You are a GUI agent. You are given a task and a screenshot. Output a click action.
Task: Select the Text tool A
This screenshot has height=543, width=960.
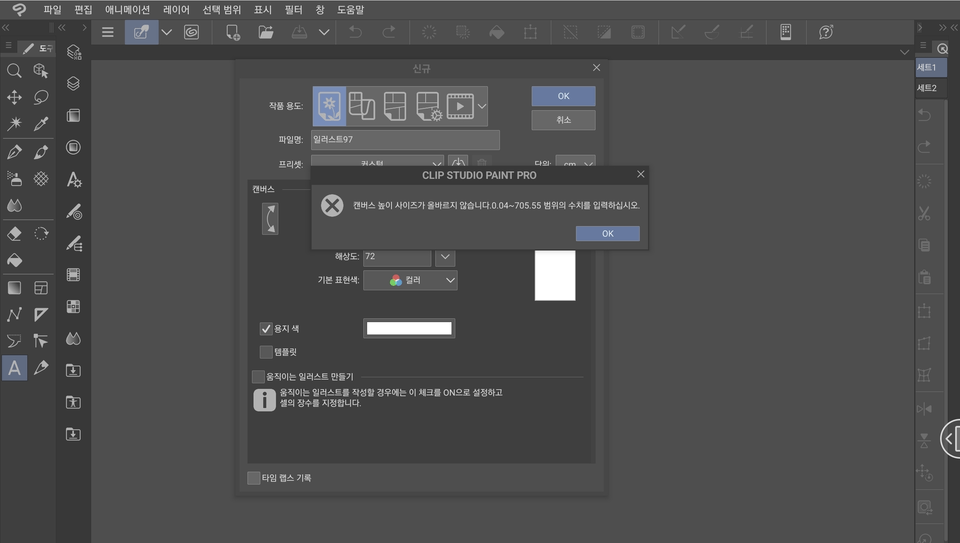[14, 368]
